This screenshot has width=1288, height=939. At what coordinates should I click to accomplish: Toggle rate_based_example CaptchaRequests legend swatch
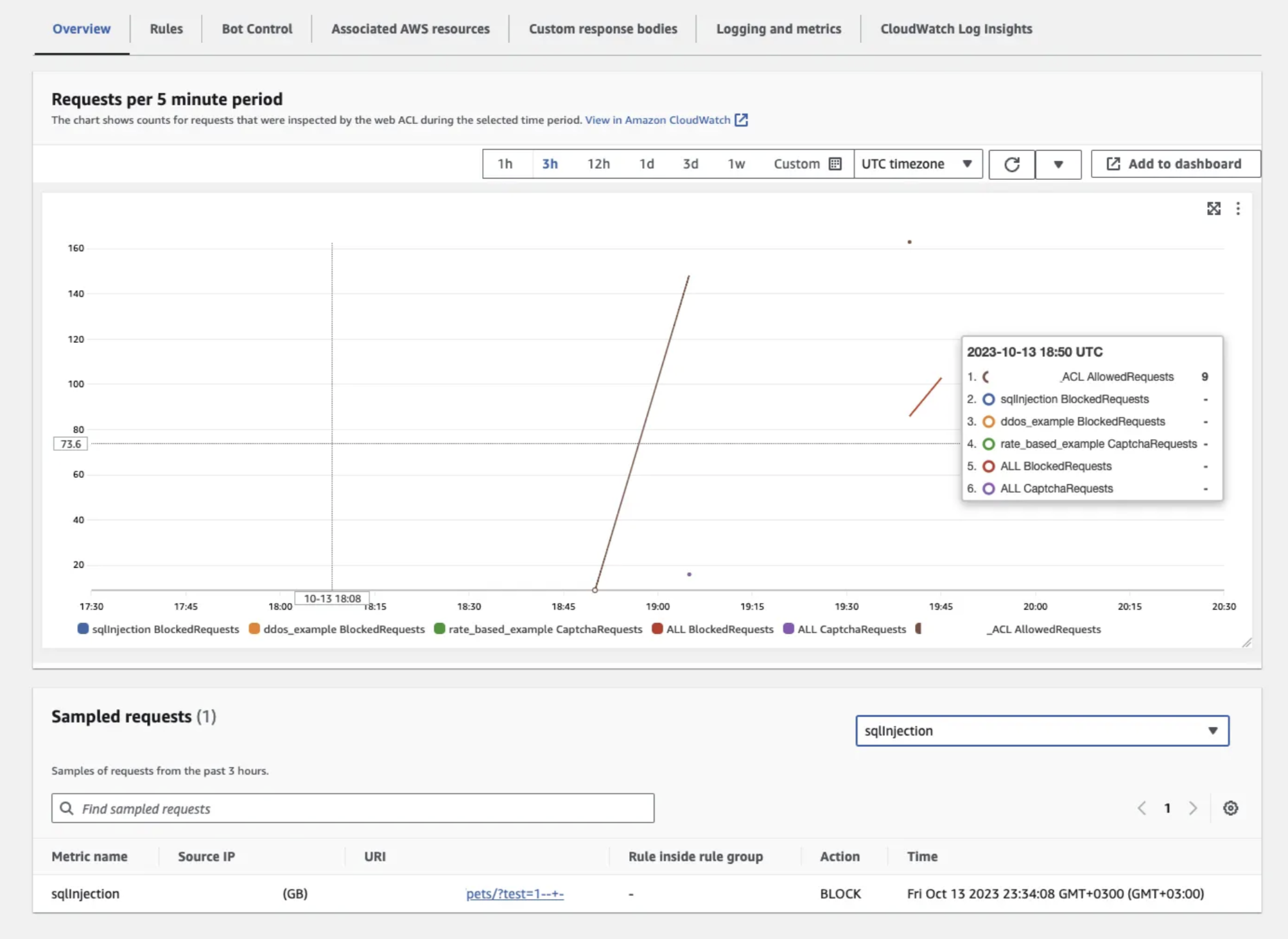coord(440,629)
